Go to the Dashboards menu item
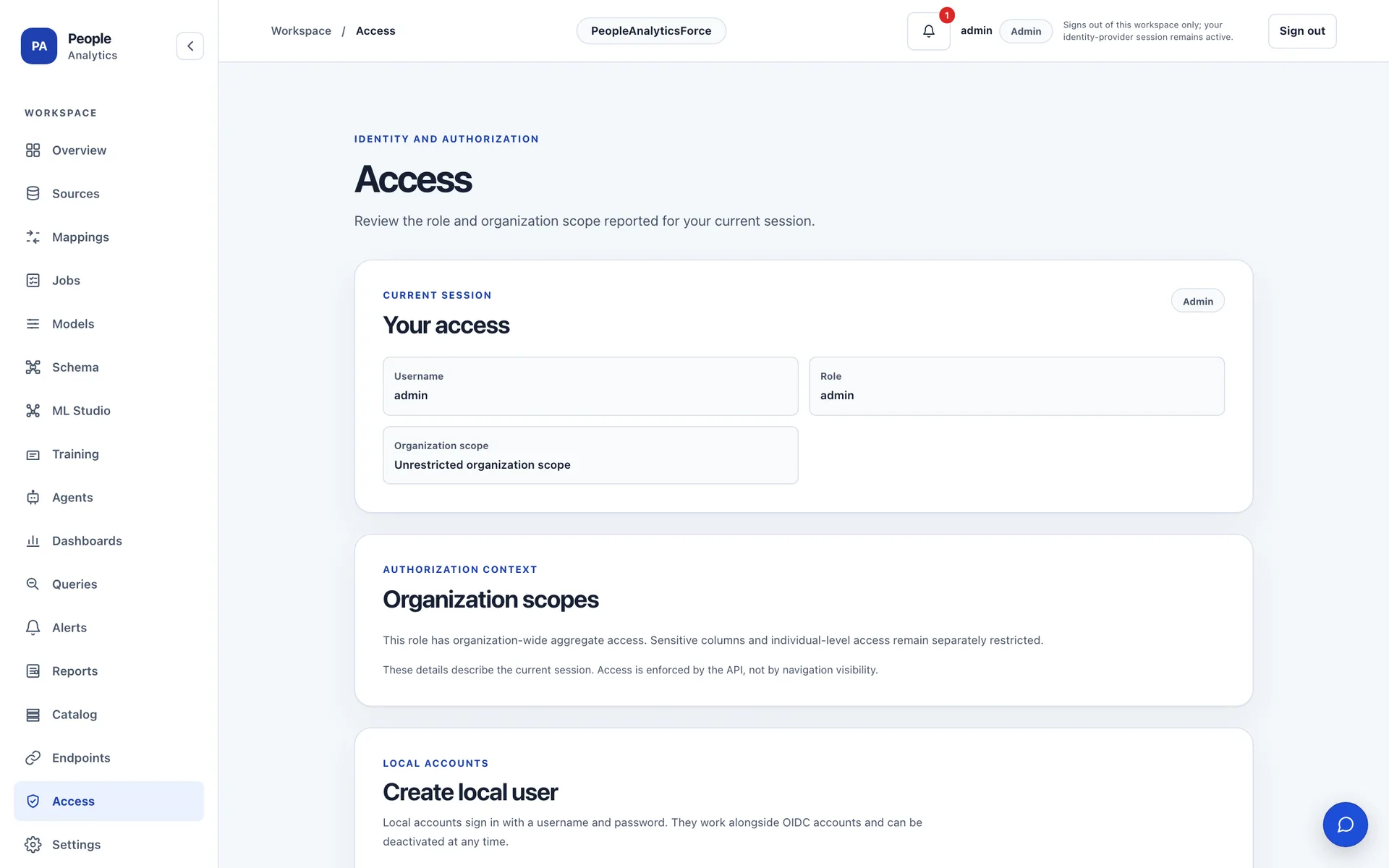 coord(109,540)
